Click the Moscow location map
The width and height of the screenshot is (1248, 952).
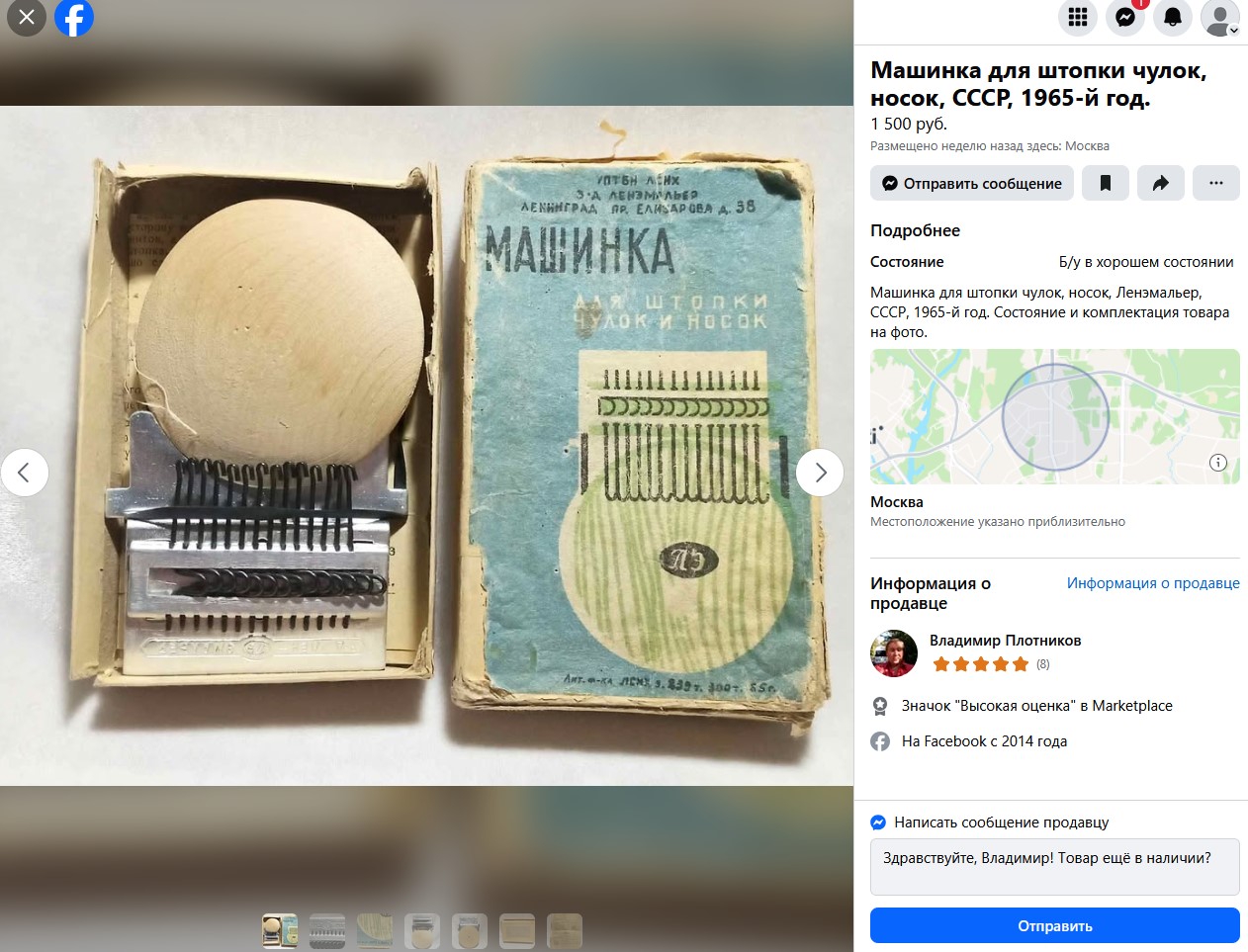point(1055,416)
